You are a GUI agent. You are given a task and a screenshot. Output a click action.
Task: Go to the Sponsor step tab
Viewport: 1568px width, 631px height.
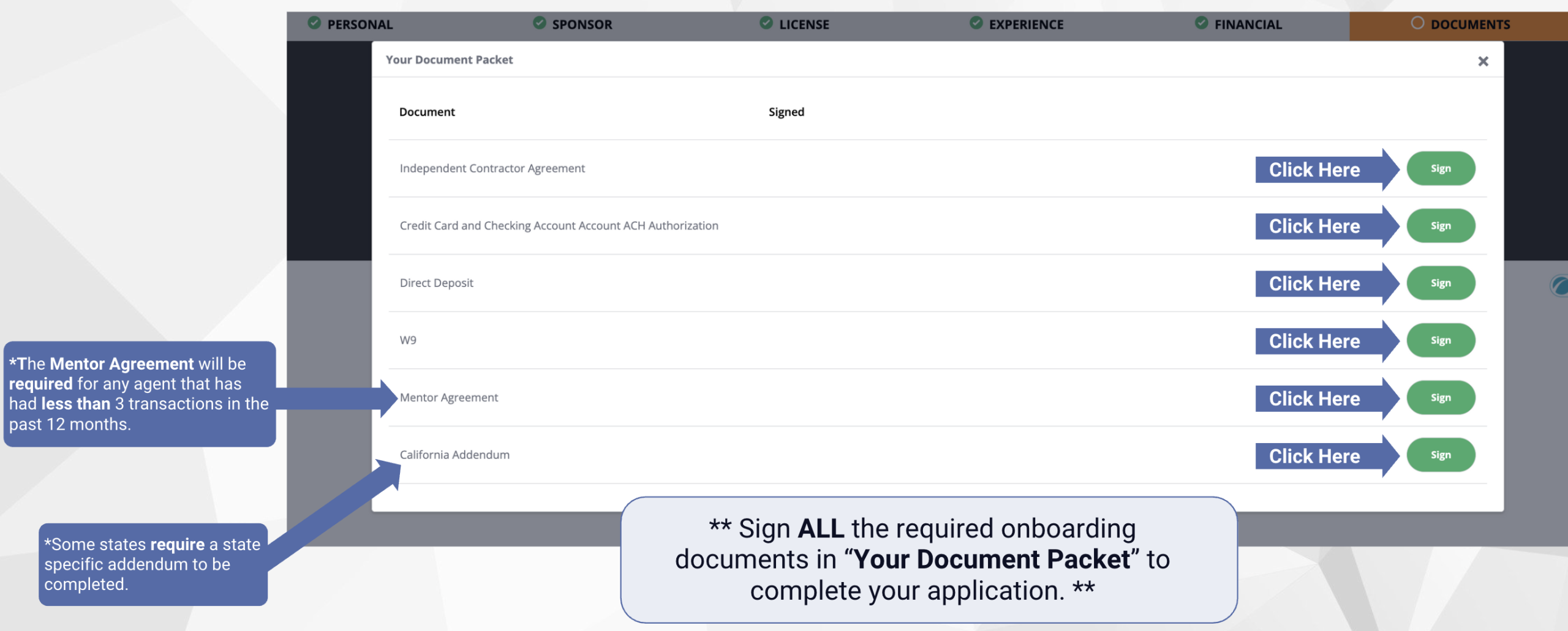(581, 24)
